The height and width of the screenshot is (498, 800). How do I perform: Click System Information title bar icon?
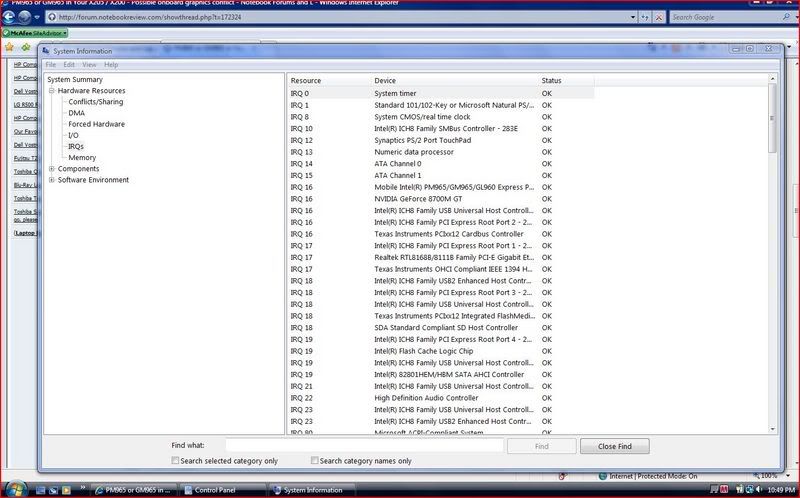[46, 51]
